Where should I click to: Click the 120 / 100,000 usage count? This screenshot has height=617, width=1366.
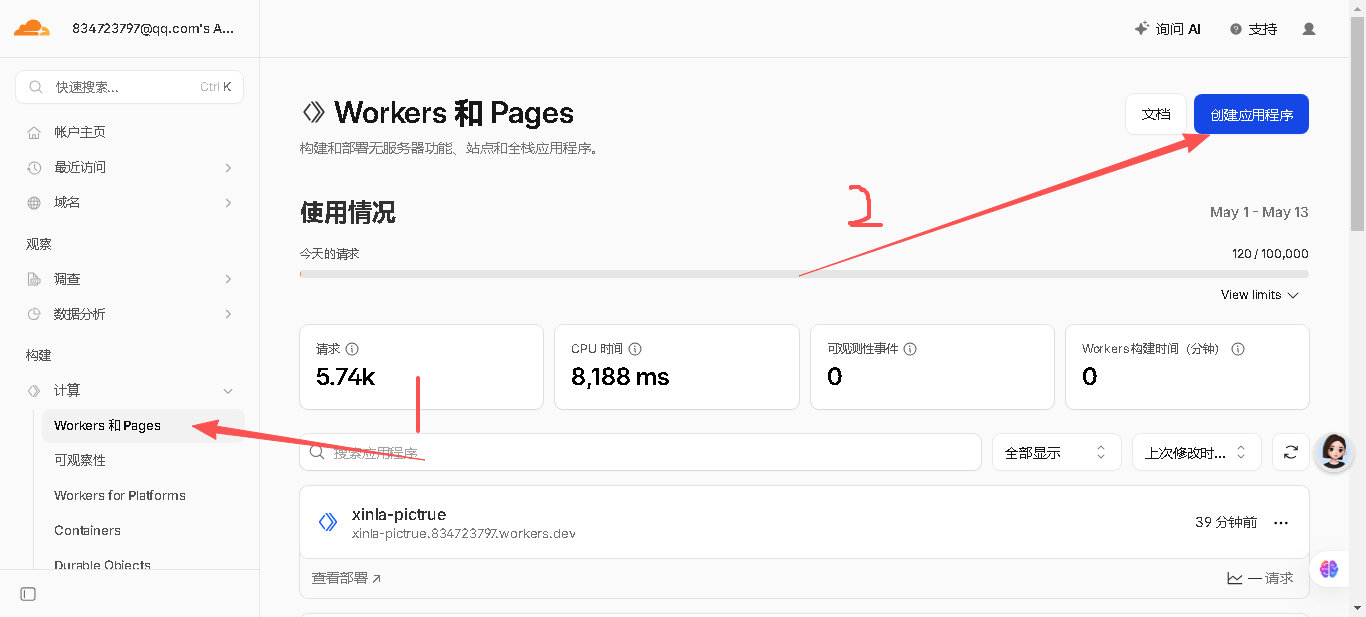tap(1270, 254)
